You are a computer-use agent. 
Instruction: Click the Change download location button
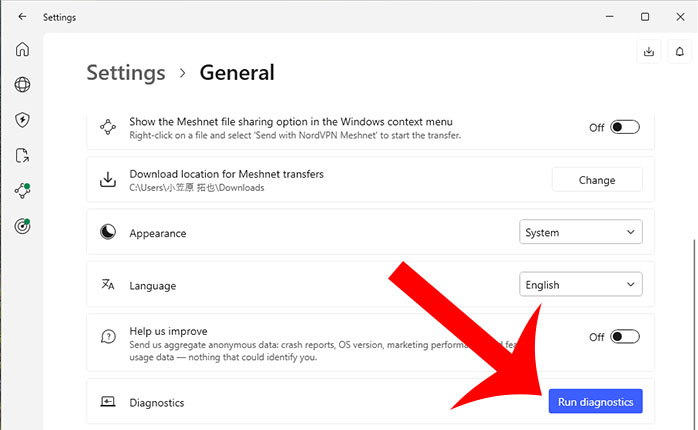[x=597, y=180]
